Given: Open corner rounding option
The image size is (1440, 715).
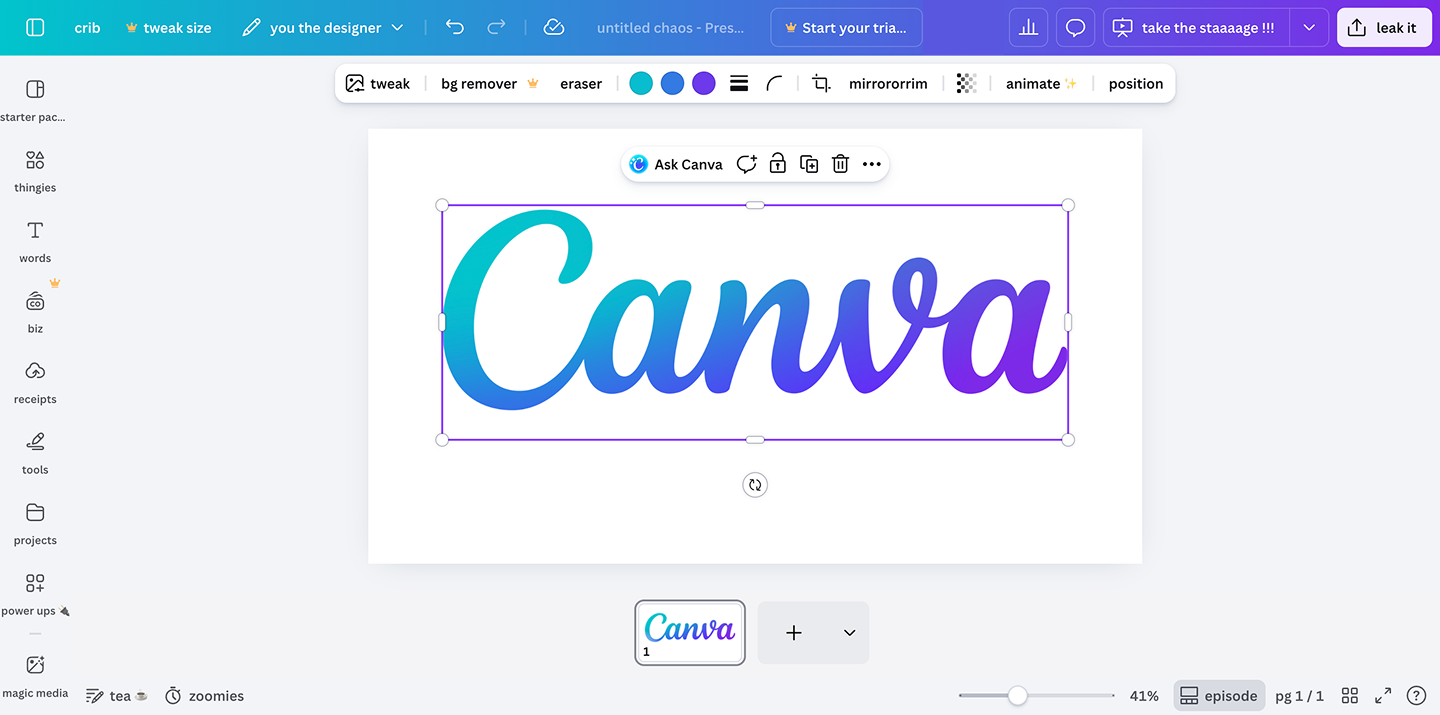Looking at the screenshot, I should pos(774,84).
